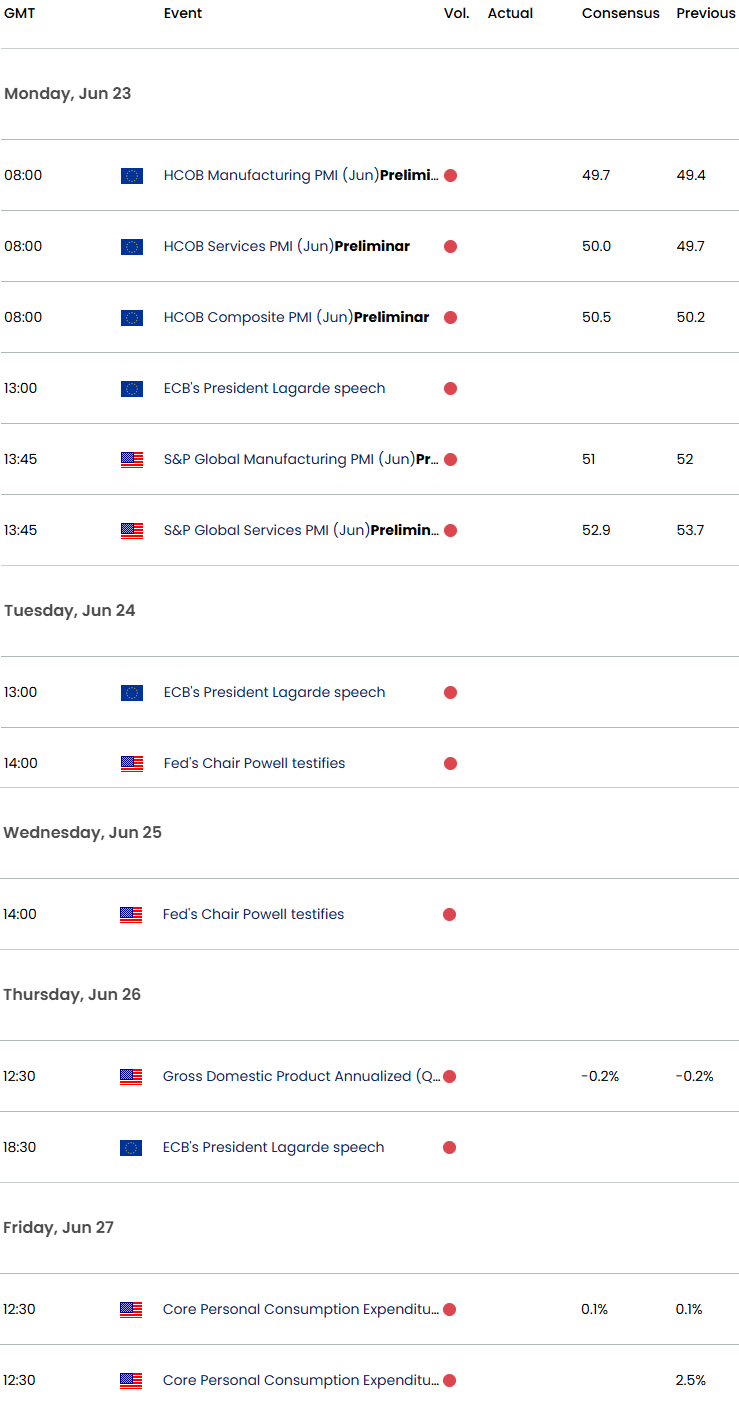Click the red dot on Monday's Lagarde speech row
739x1407 pixels.
coord(450,389)
